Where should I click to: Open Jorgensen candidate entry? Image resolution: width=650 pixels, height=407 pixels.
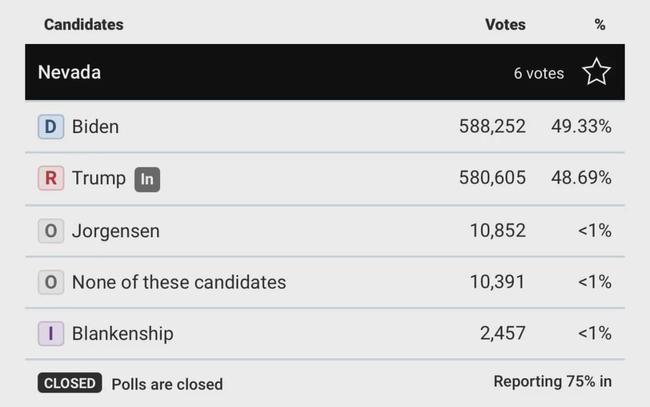[x=115, y=231]
